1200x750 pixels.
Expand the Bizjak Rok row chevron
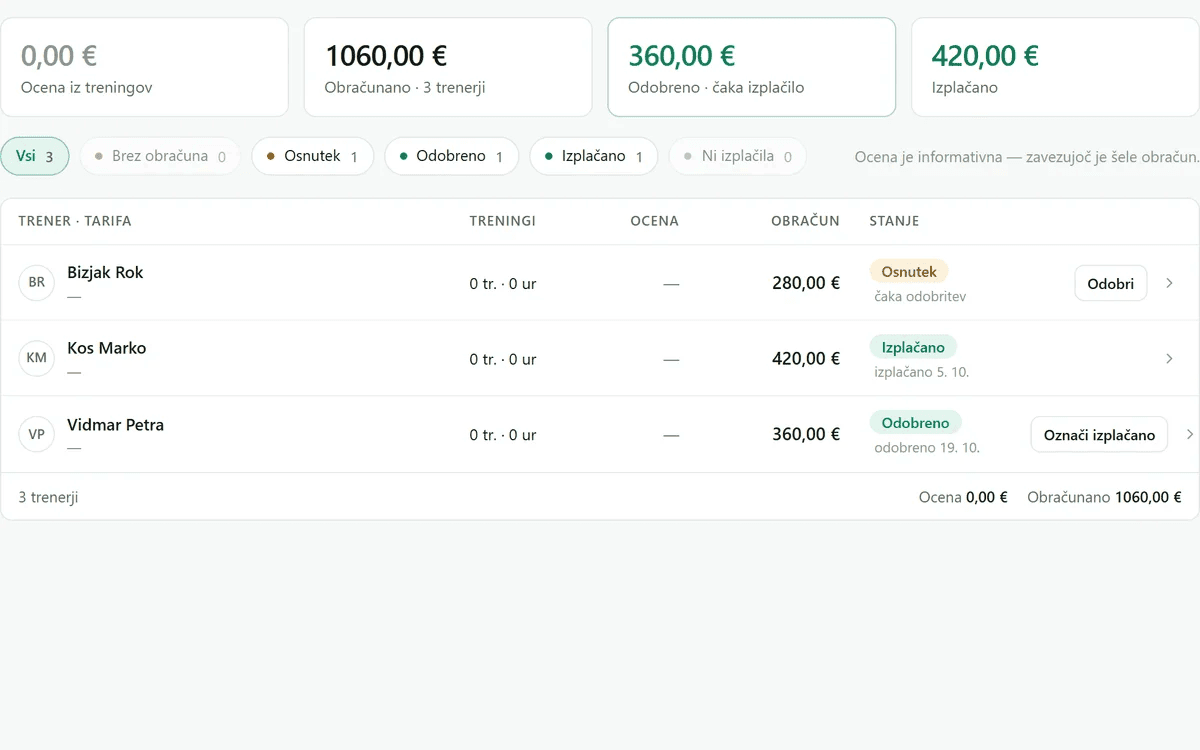1170,283
